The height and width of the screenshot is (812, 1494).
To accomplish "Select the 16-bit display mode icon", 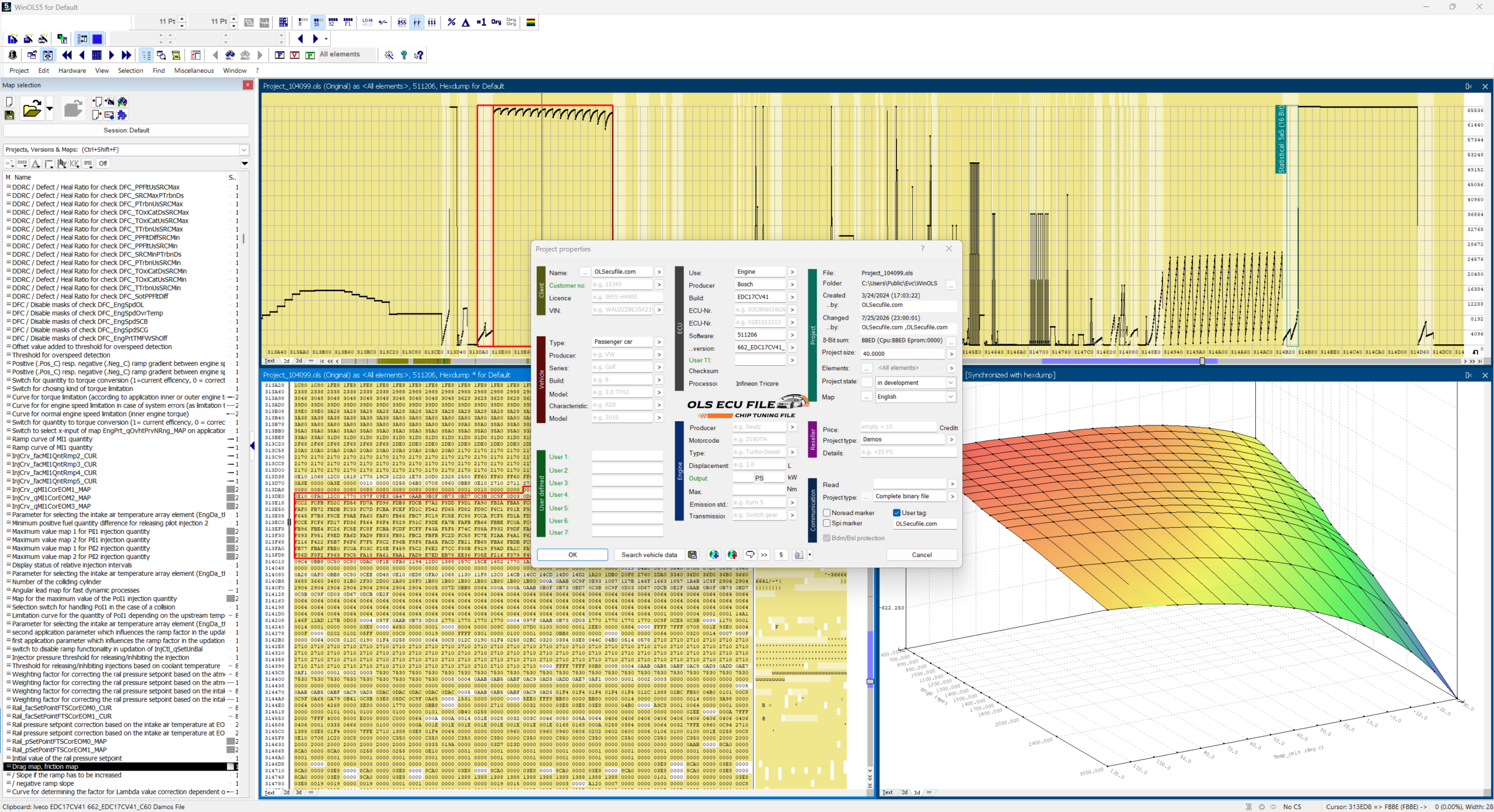I will pyautogui.click(x=317, y=22).
